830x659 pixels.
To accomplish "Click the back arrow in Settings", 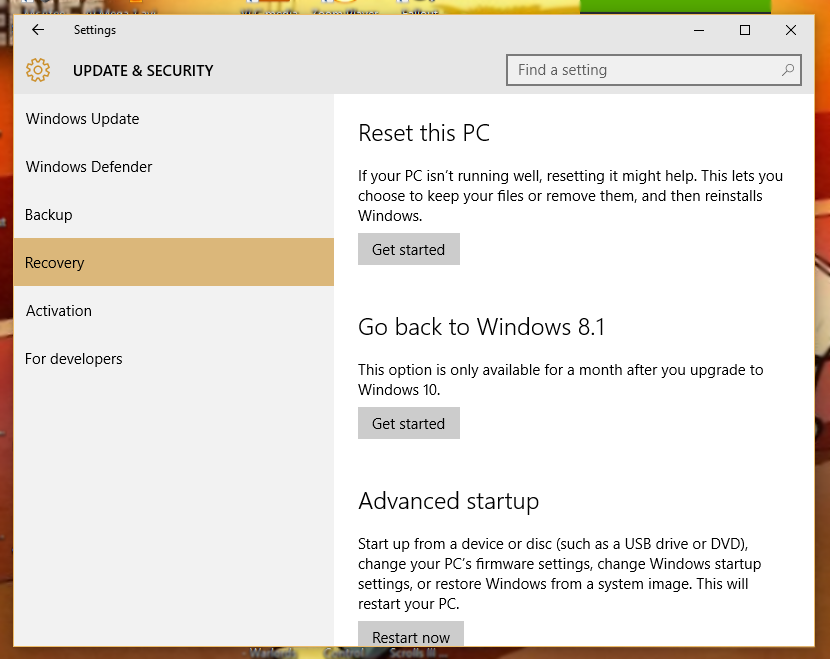I will [38, 30].
